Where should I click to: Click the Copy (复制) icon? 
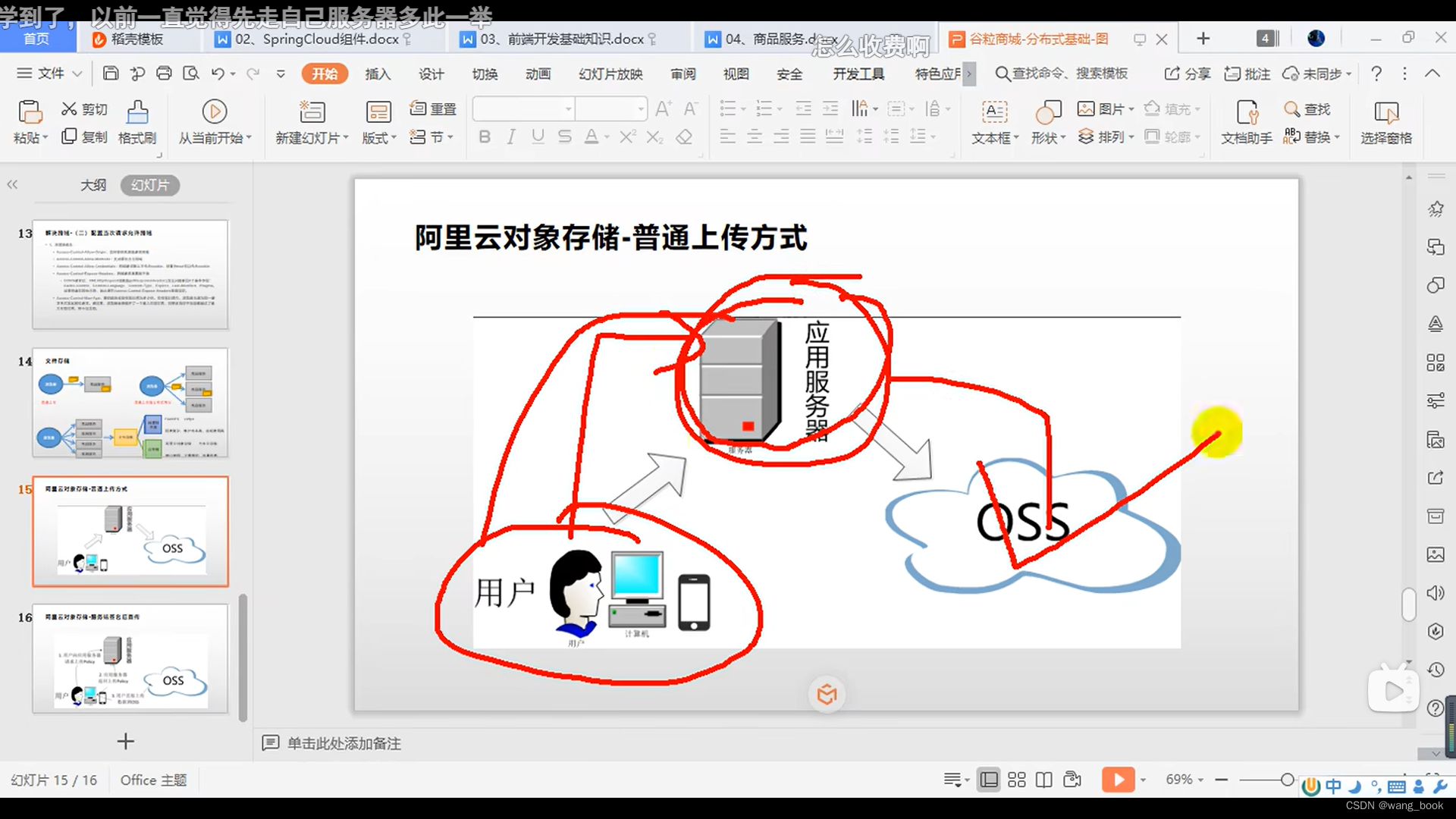coord(69,136)
